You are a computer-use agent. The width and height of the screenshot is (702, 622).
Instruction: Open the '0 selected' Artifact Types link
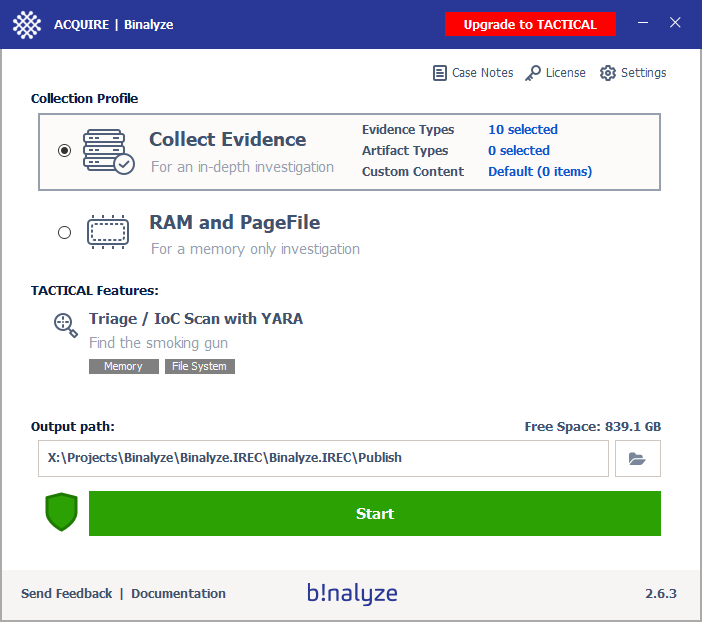(x=518, y=151)
